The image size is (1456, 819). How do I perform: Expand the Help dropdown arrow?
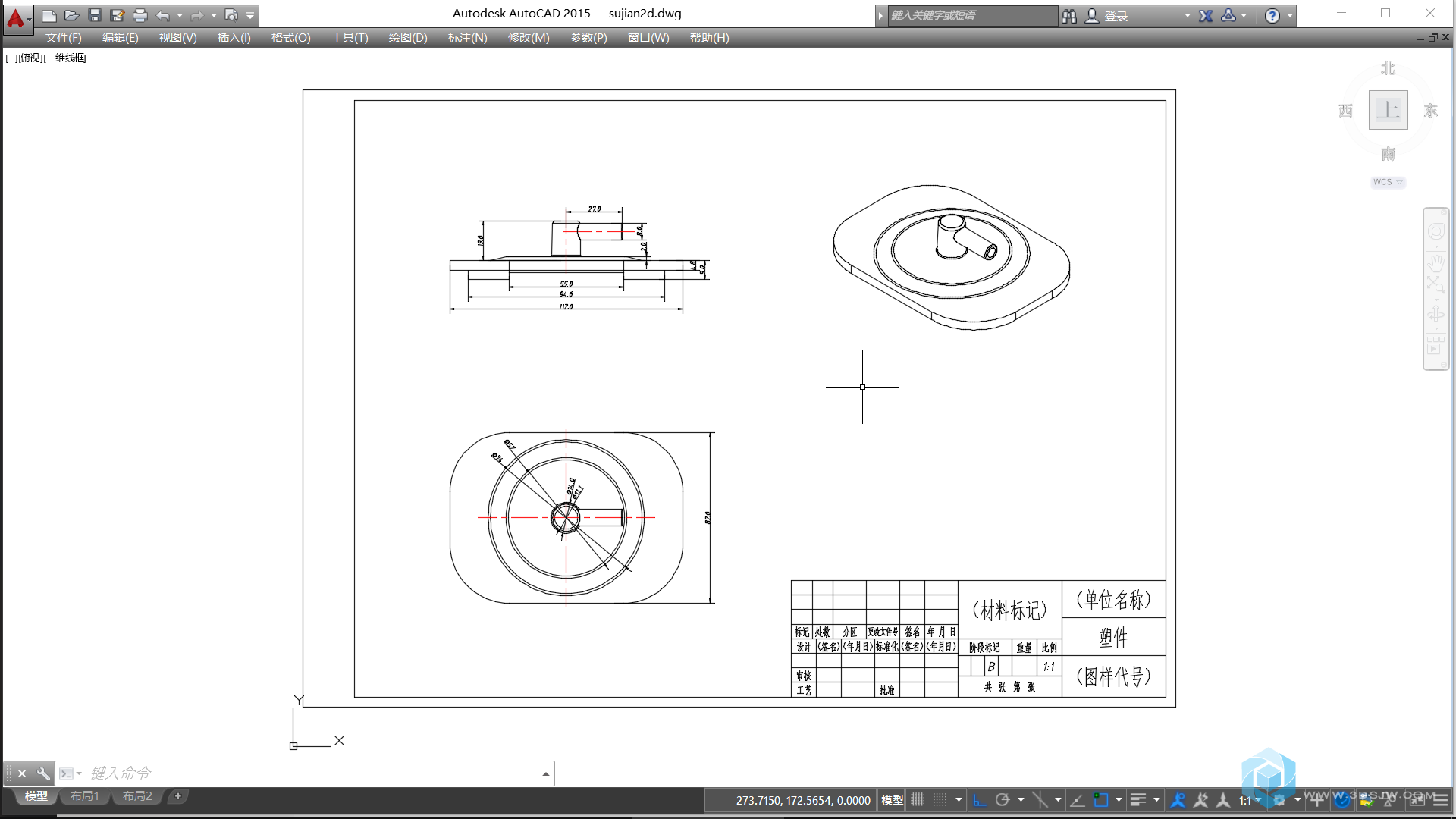[1290, 16]
